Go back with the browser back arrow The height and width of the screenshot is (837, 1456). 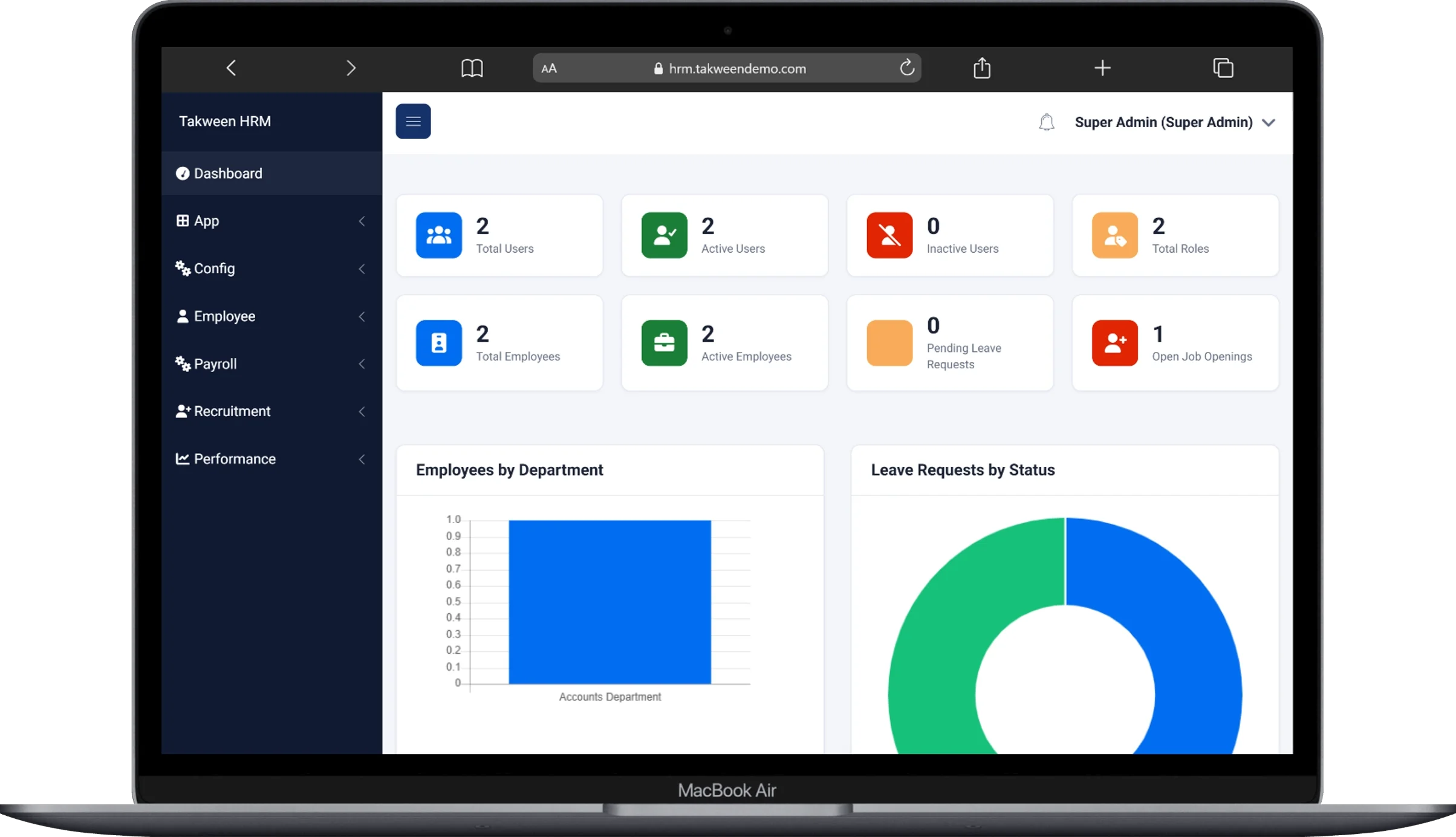(x=230, y=68)
